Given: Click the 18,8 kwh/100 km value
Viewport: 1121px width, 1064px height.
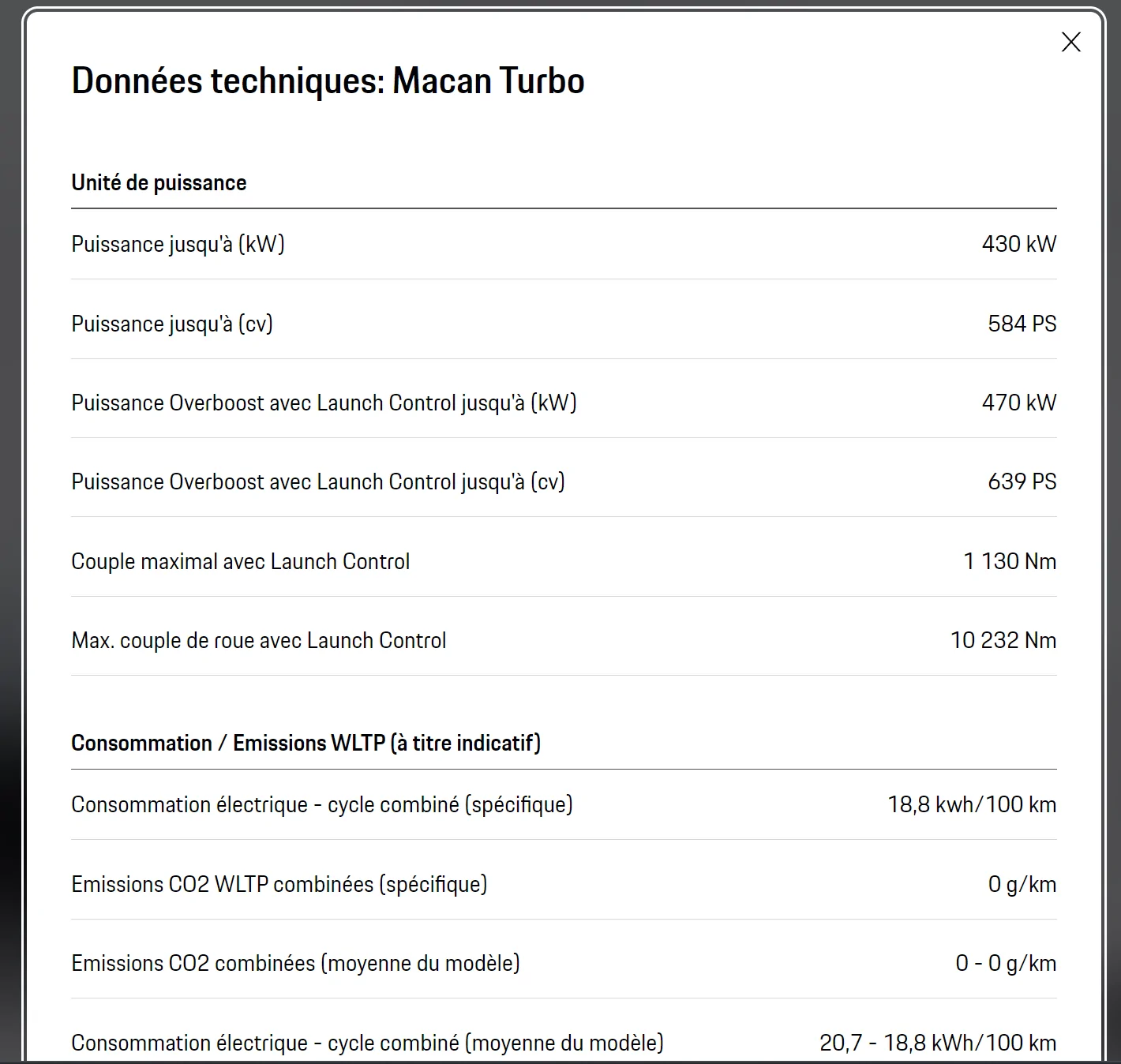Looking at the screenshot, I should coord(972,805).
